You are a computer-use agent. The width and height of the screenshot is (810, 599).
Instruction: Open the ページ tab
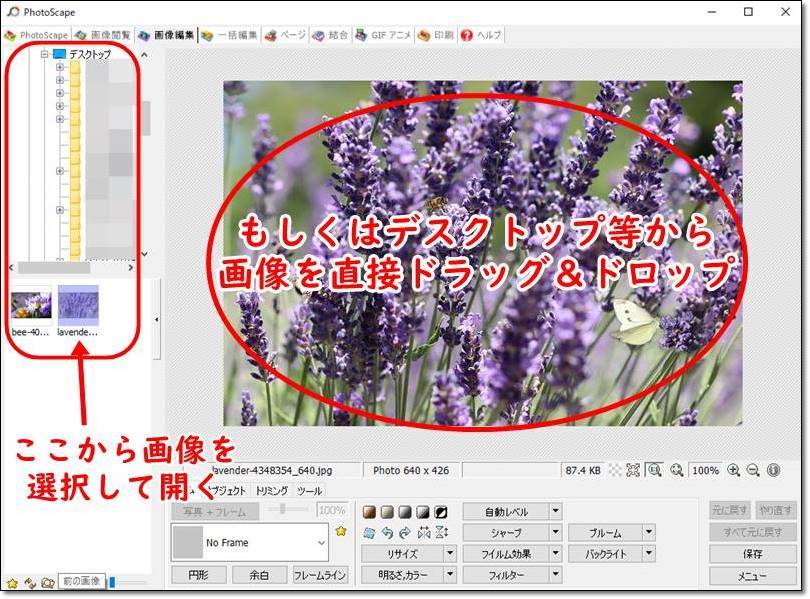tap(286, 35)
